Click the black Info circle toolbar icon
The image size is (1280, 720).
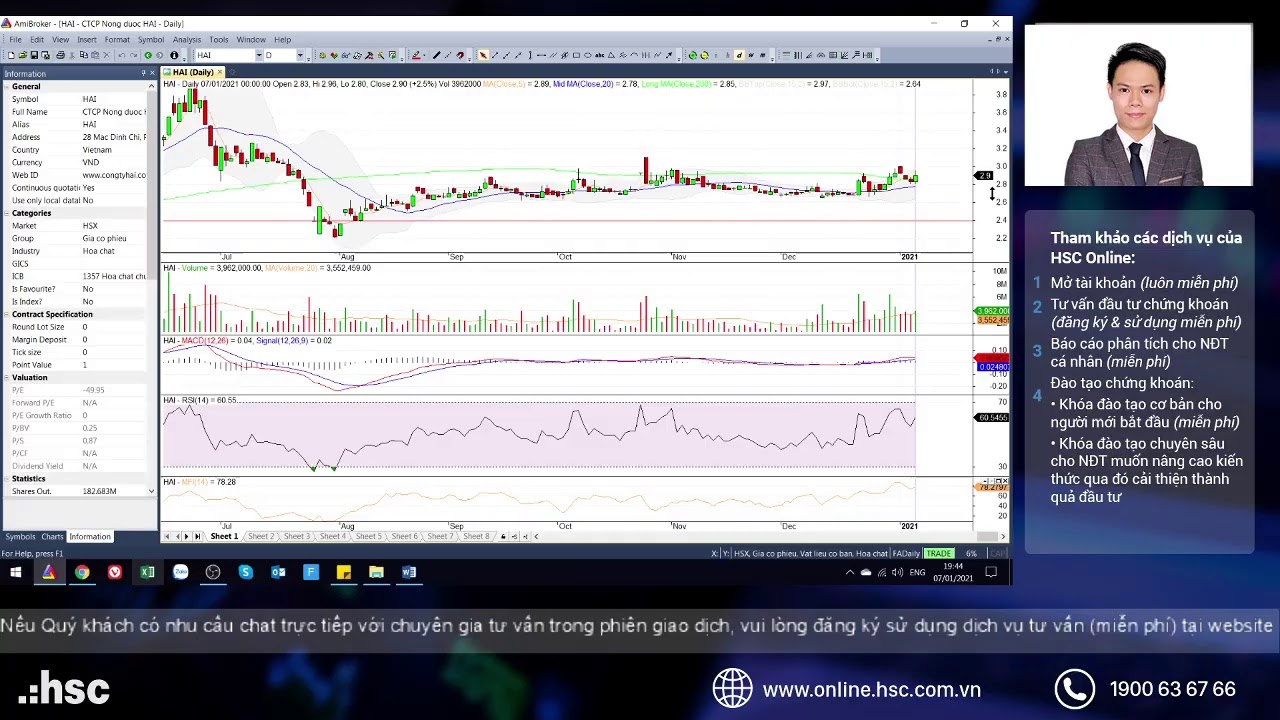click(x=174, y=55)
